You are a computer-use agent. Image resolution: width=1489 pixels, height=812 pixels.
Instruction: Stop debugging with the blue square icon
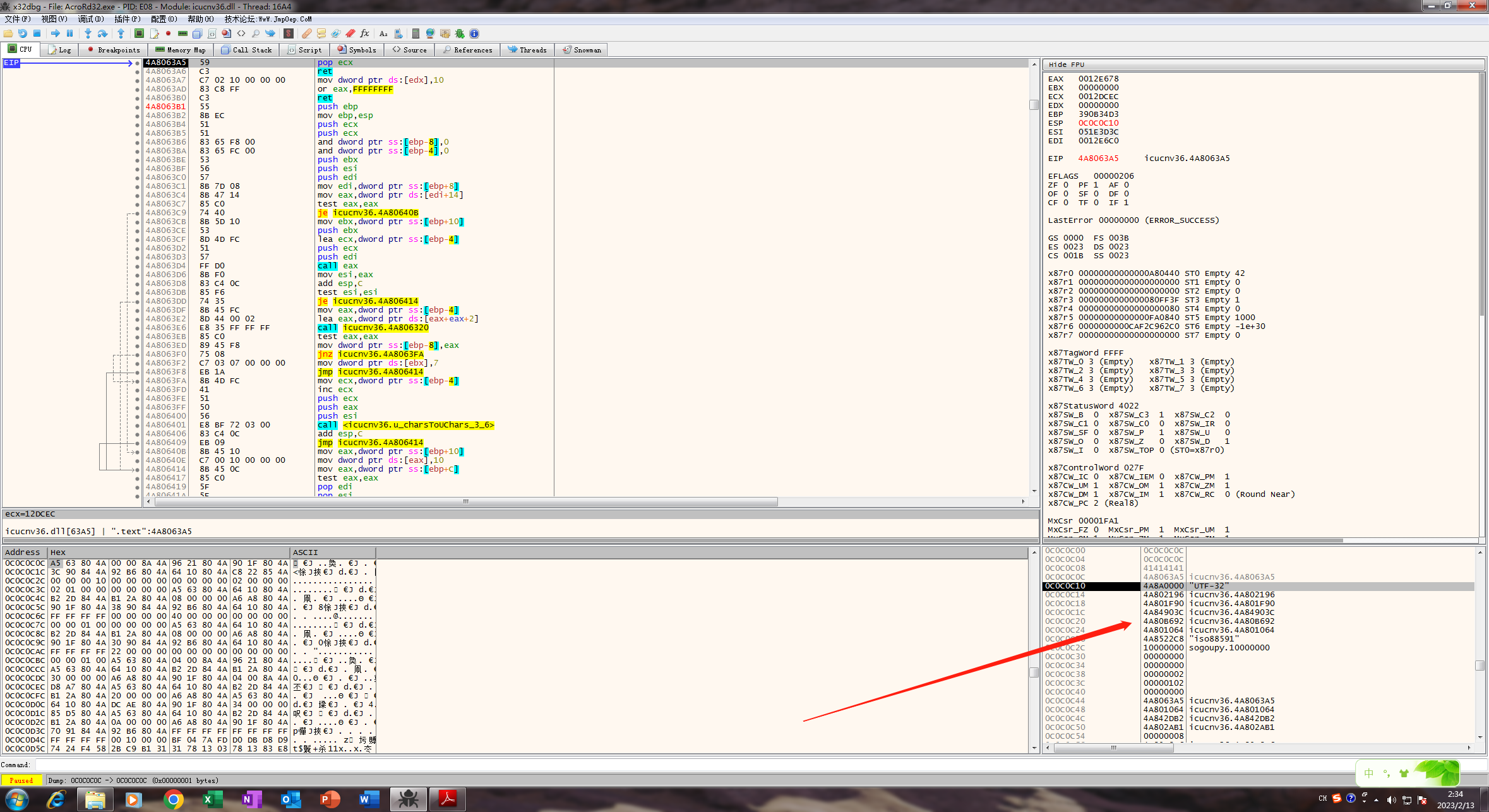[x=37, y=33]
